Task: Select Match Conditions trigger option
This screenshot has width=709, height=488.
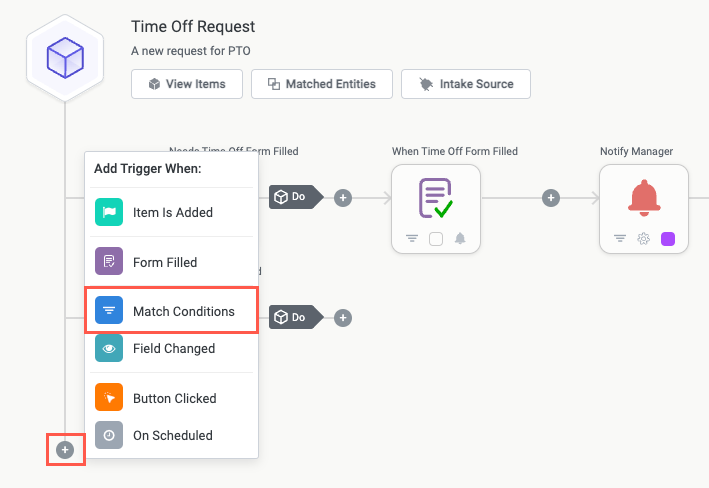Action: (x=171, y=311)
